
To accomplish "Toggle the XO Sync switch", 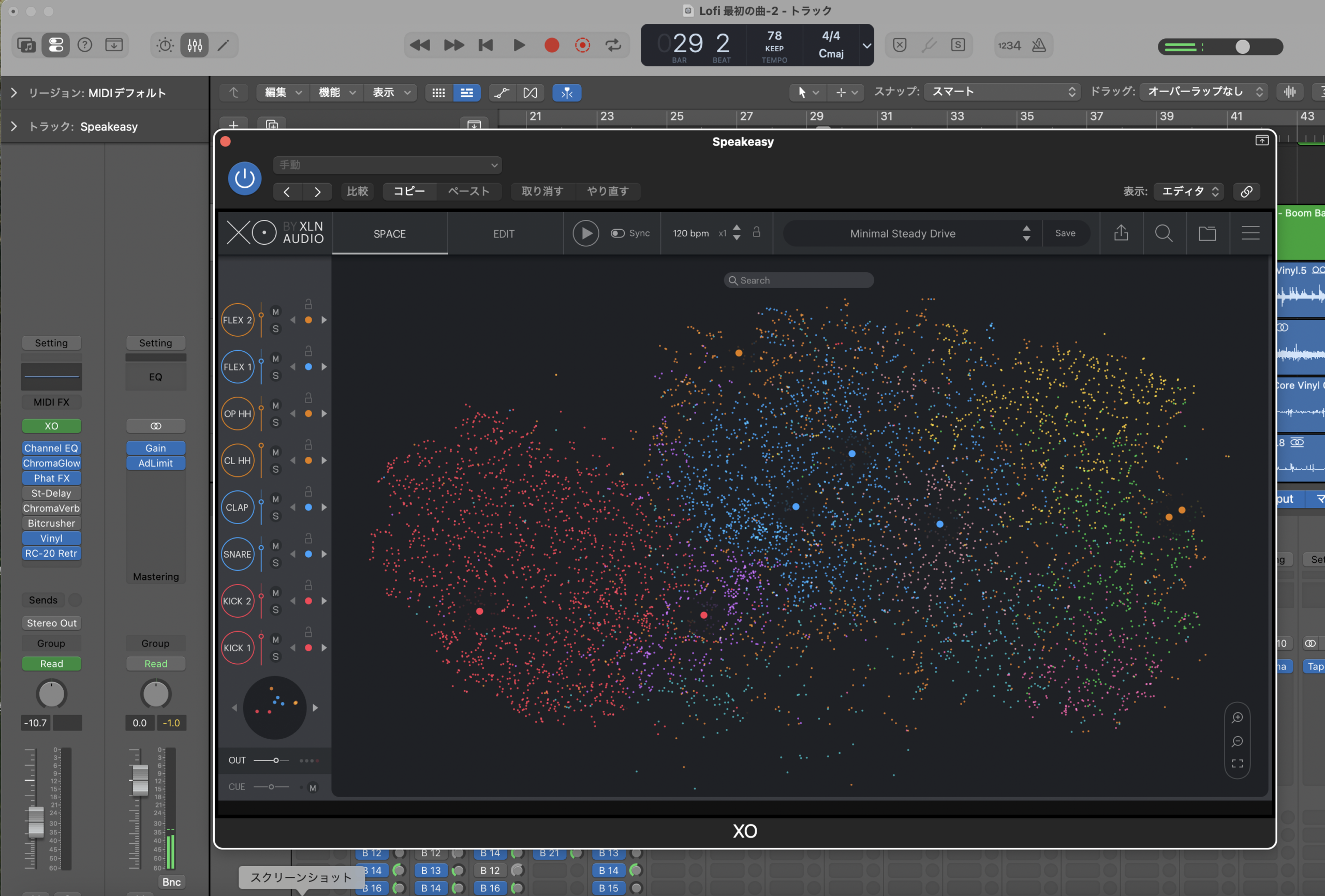I will (x=617, y=233).
